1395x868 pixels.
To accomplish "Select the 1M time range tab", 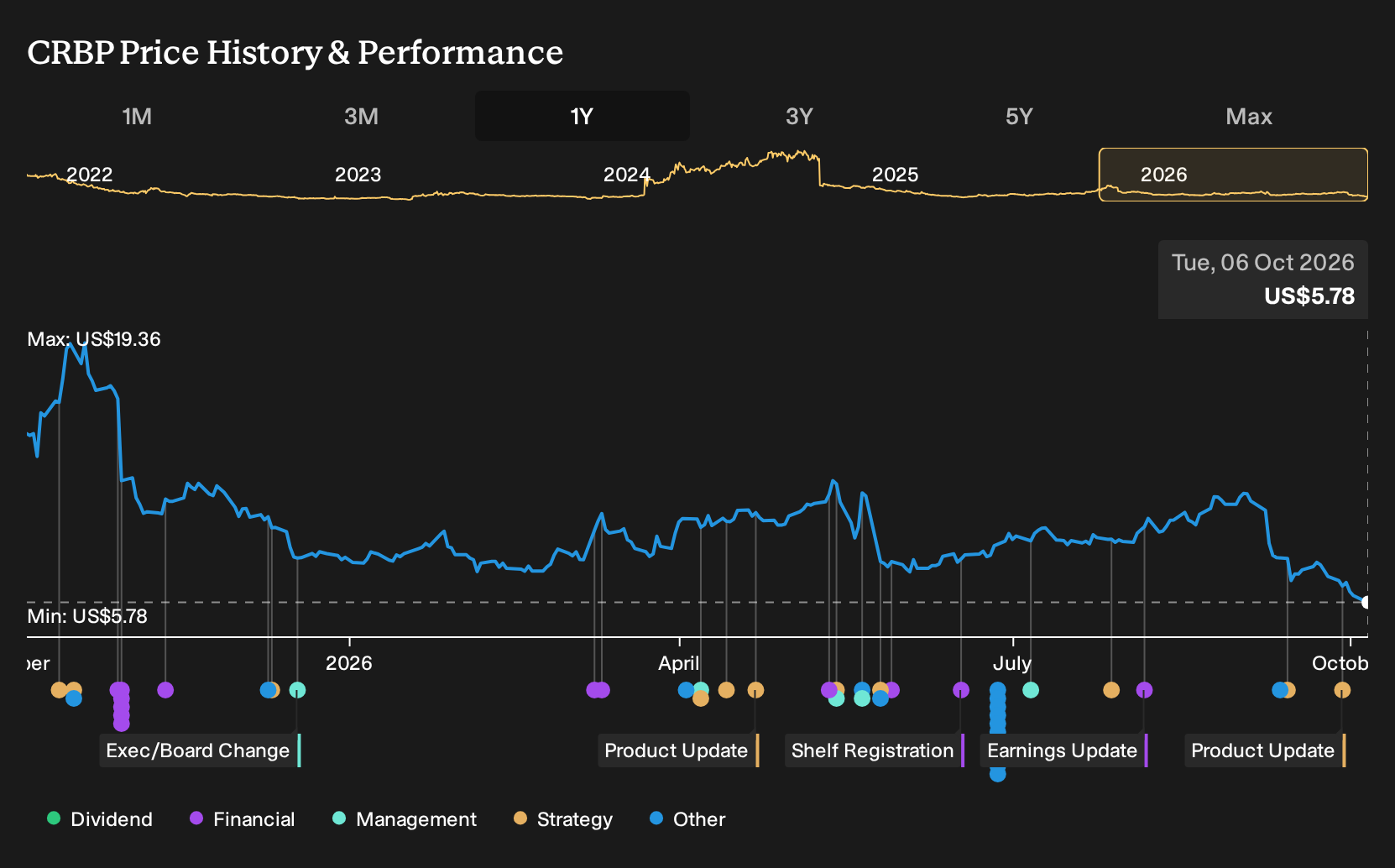I will (137, 116).
